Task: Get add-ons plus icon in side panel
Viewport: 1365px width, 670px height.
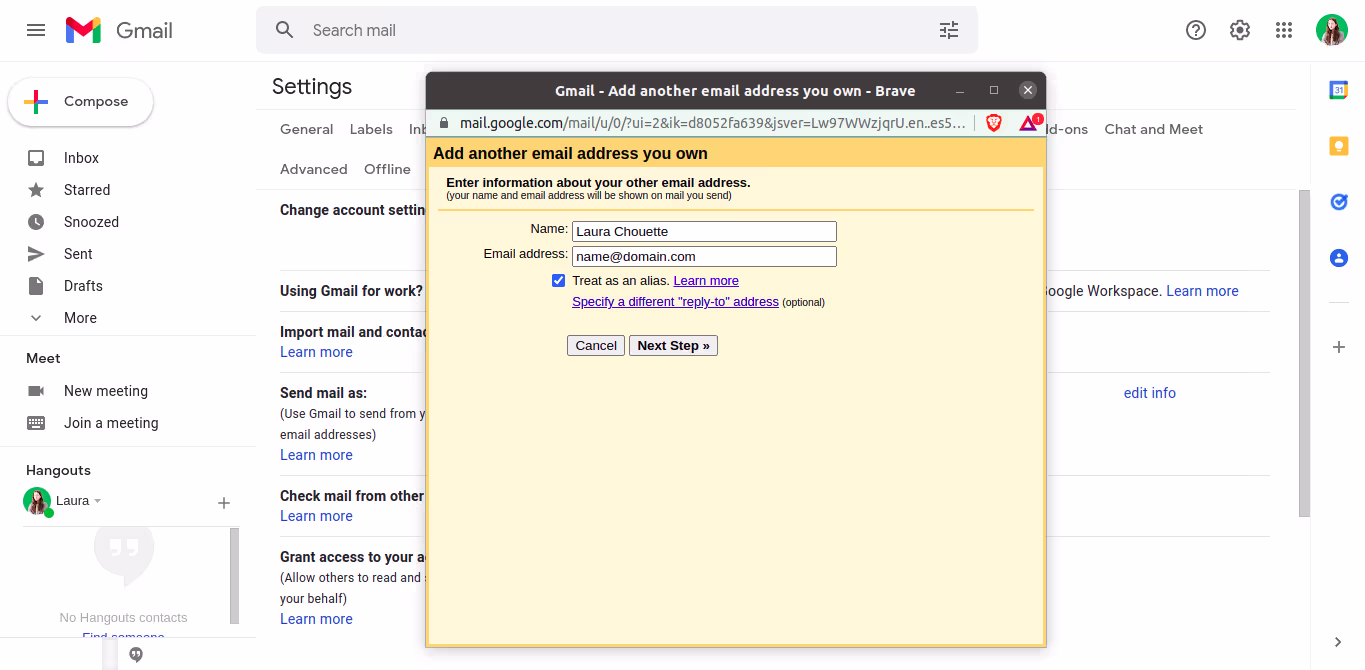Action: 1338,347
